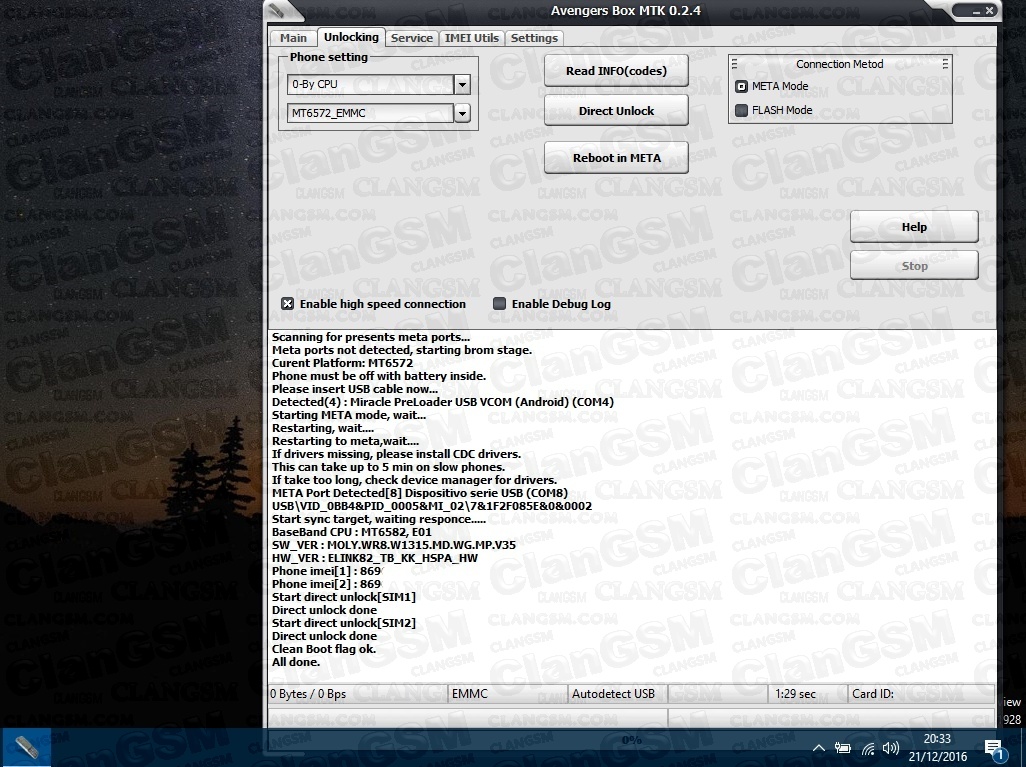Click the EMMC status bar field

pyautogui.click(x=508, y=694)
